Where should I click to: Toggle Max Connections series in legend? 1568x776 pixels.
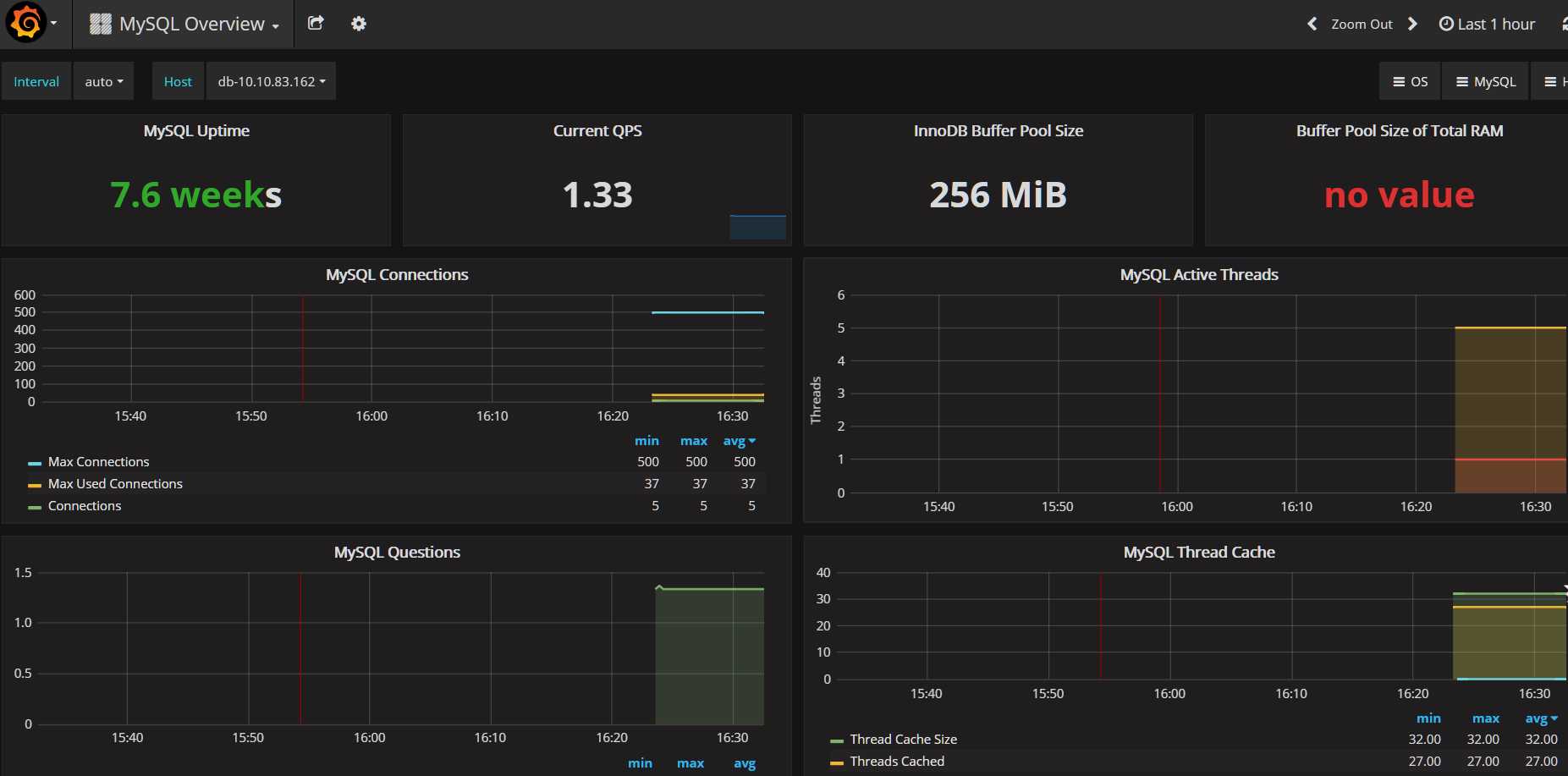click(x=98, y=461)
